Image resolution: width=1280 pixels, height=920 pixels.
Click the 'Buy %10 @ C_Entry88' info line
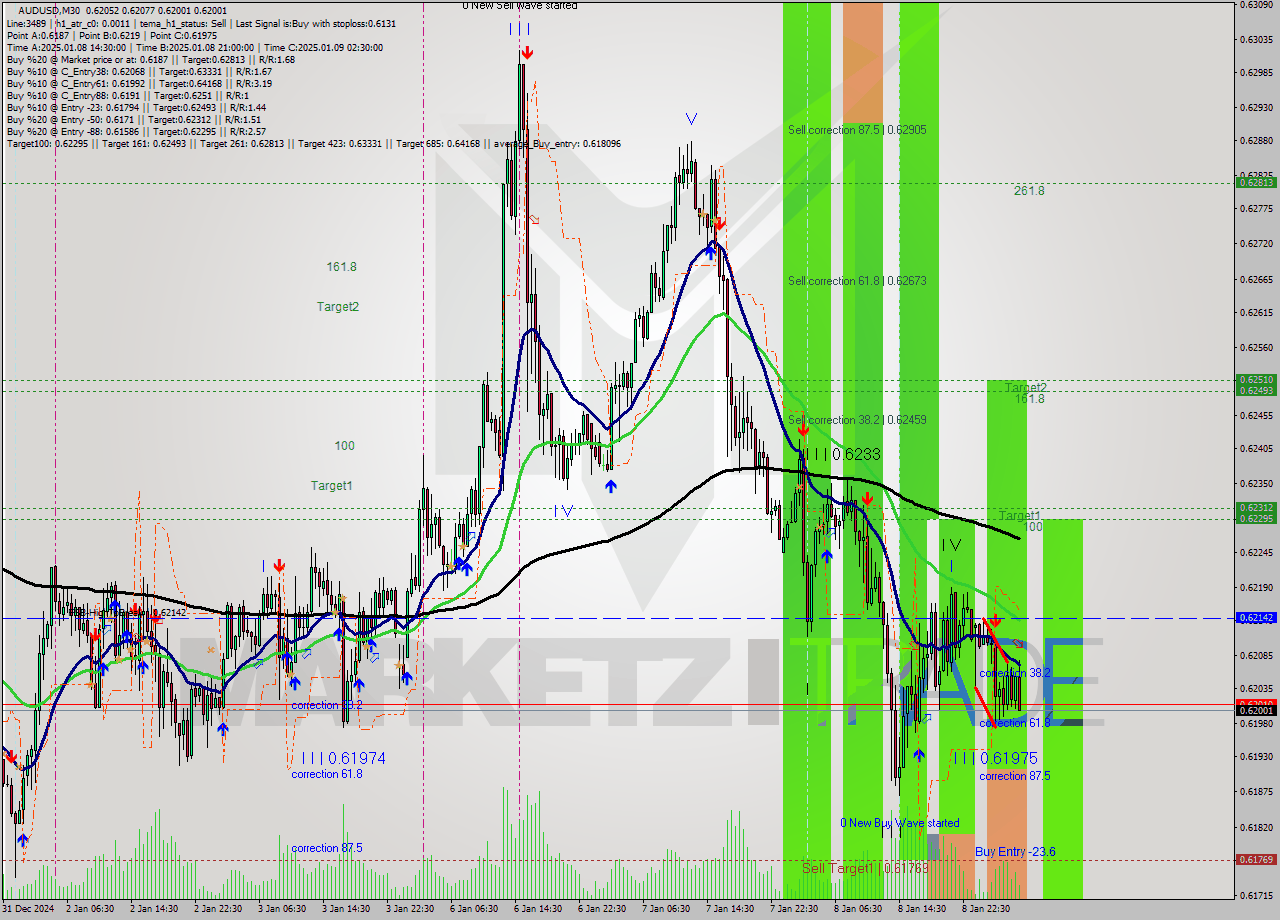[126, 96]
